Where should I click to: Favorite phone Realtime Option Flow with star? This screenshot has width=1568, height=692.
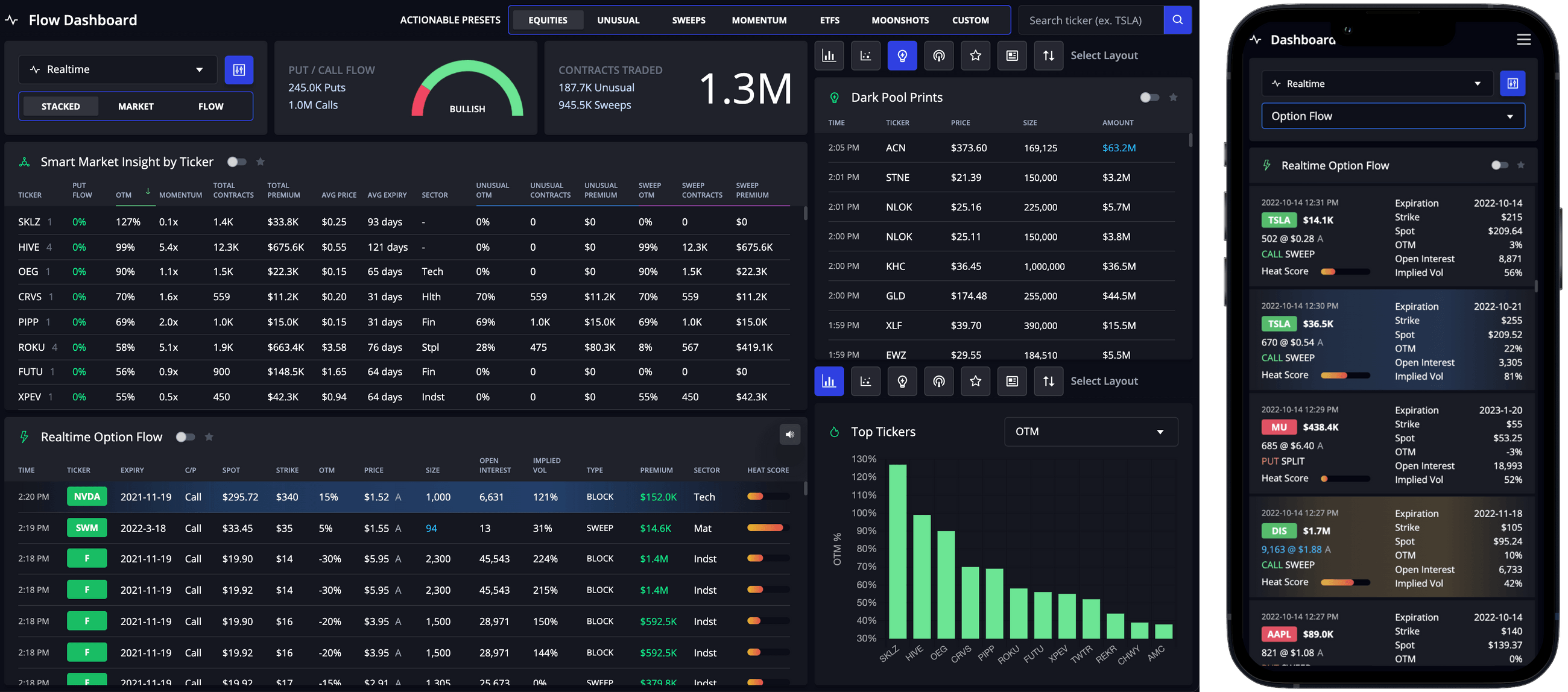click(x=1520, y=166)
